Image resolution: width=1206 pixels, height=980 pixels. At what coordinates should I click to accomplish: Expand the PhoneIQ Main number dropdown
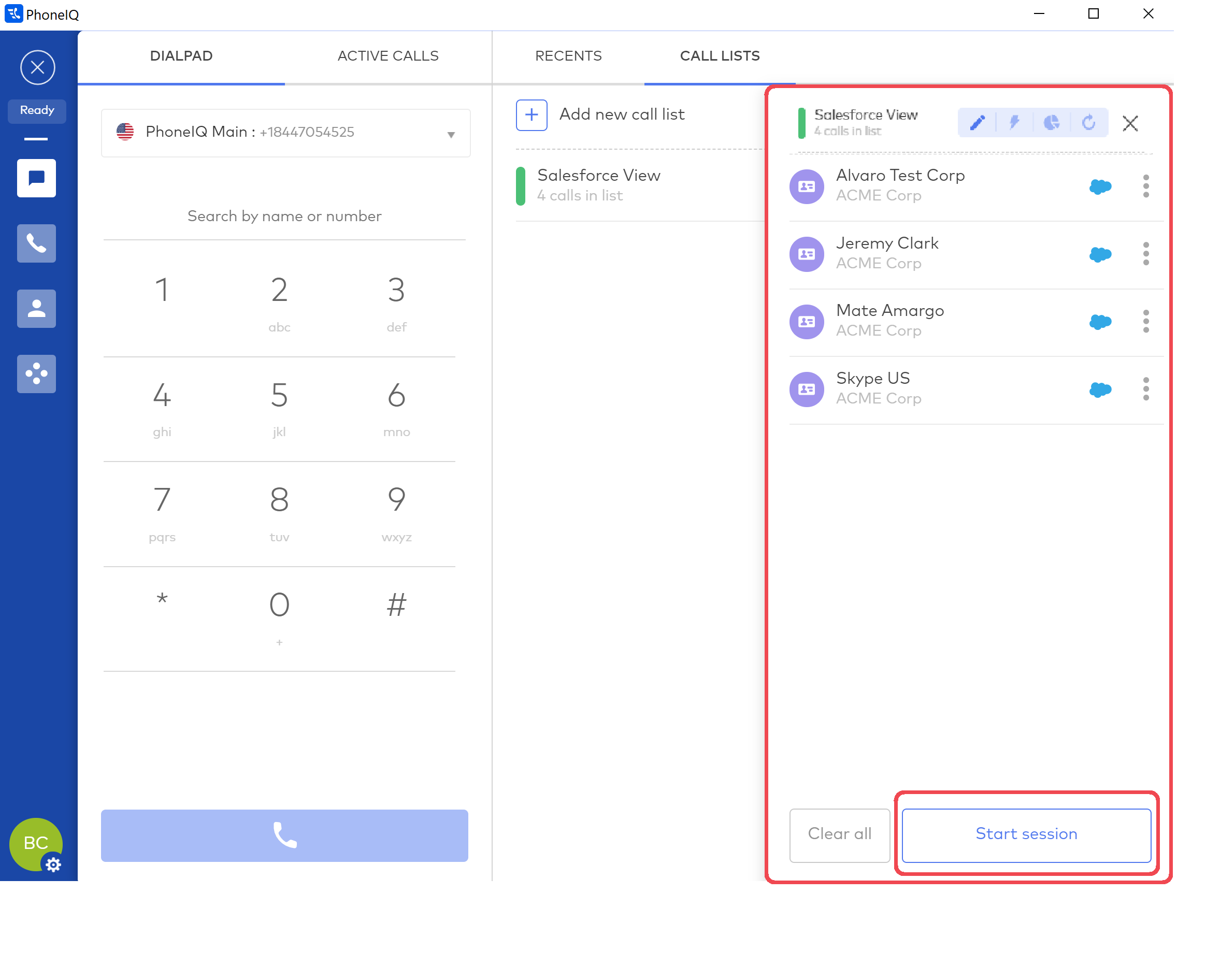(x=285, y=133)
